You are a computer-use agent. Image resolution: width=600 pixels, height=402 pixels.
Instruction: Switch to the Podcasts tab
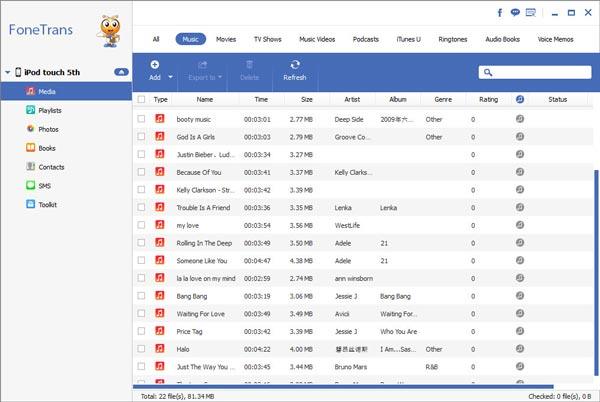click(365, 39)
